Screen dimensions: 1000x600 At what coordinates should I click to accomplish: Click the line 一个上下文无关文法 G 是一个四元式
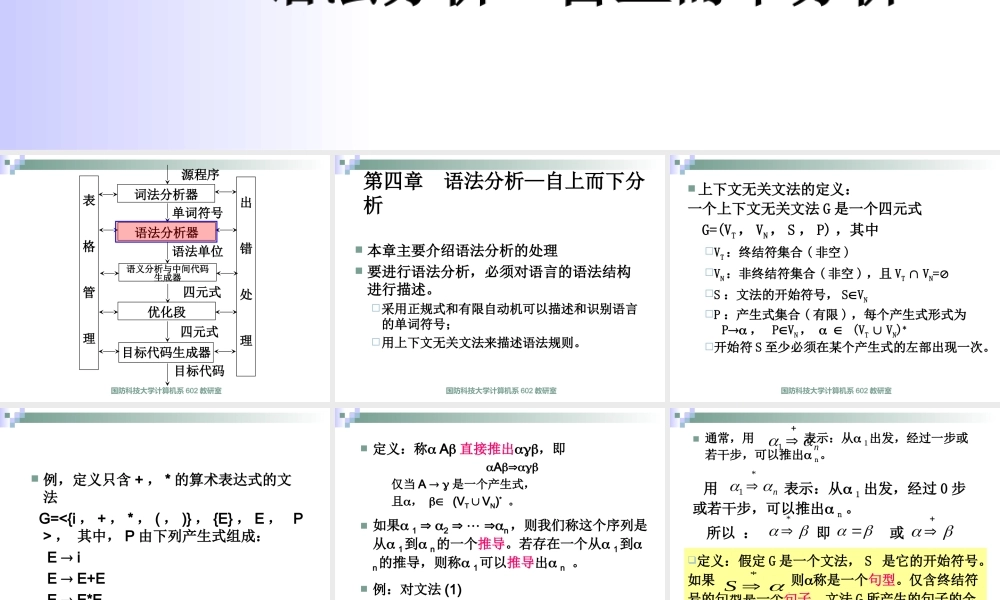[x=804, y=209]
